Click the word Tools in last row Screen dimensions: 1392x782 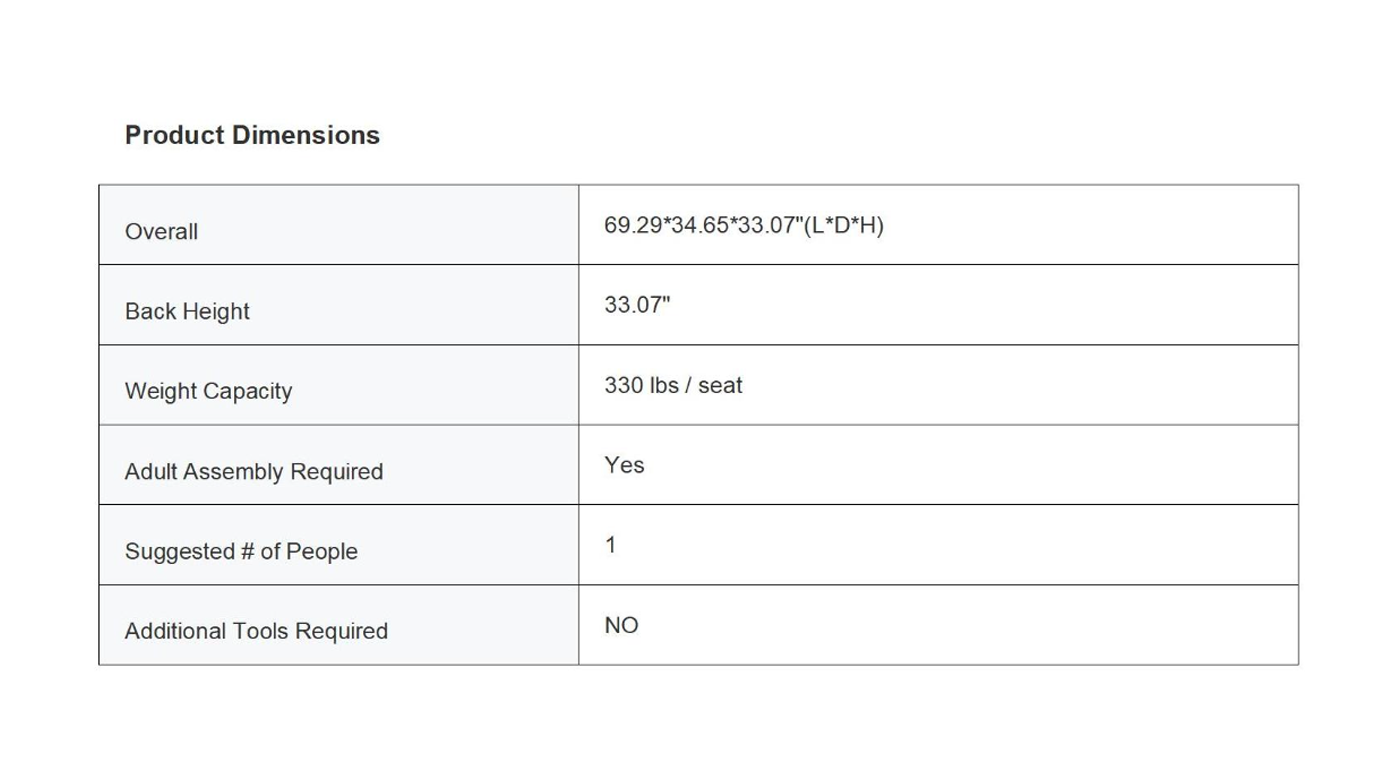(260, 631)
